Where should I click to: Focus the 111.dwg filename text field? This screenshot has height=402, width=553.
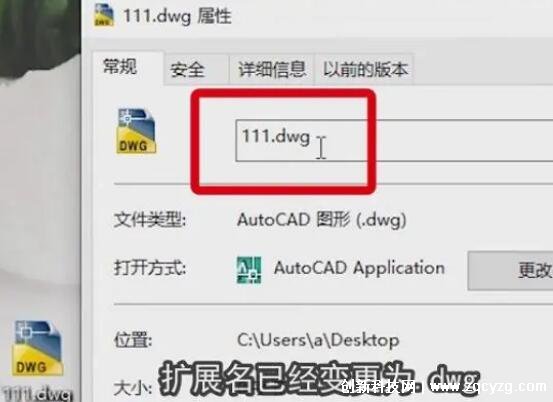point(394,141)
